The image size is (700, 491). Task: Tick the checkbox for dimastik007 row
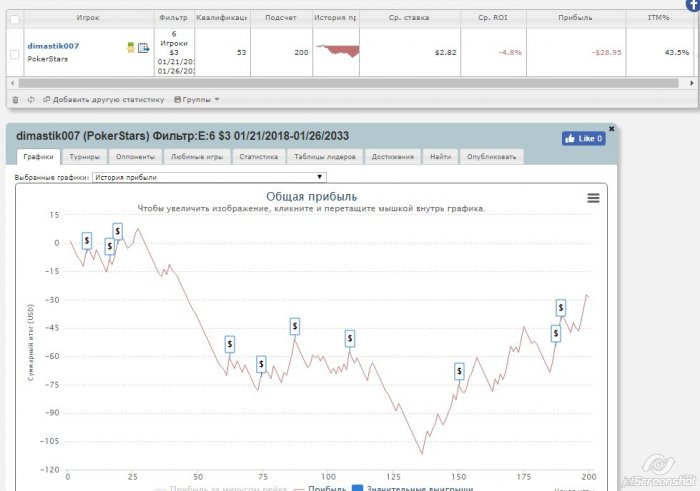point(15,54)
